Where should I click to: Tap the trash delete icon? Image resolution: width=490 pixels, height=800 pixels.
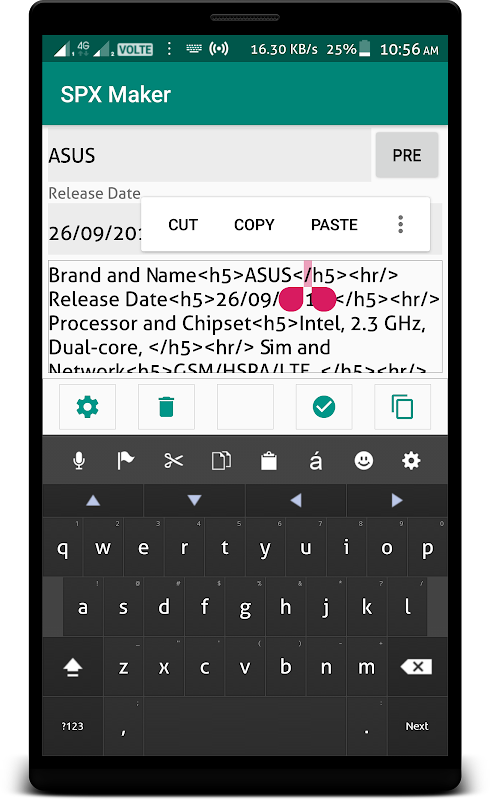(166, 407)
